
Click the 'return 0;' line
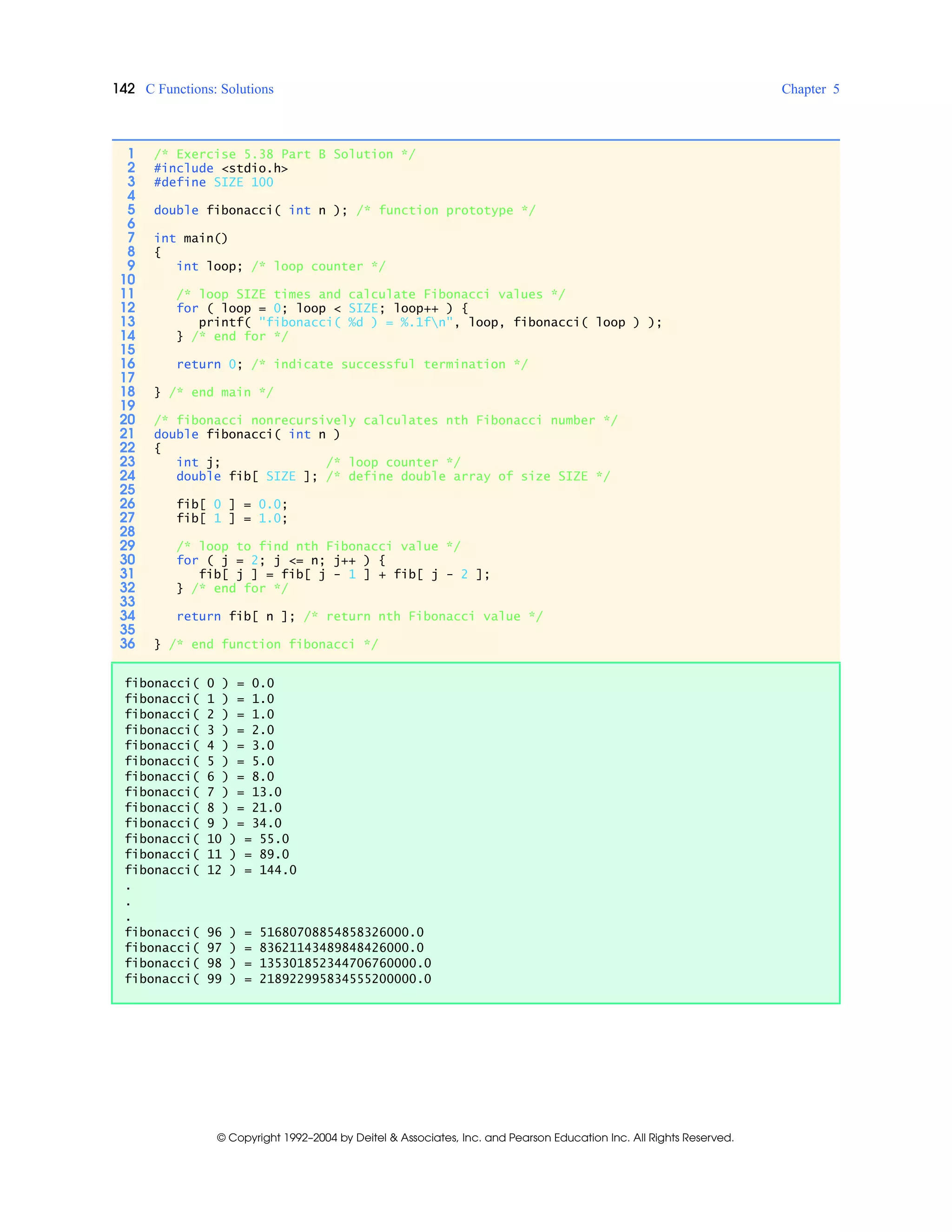(x=352, y=364)
